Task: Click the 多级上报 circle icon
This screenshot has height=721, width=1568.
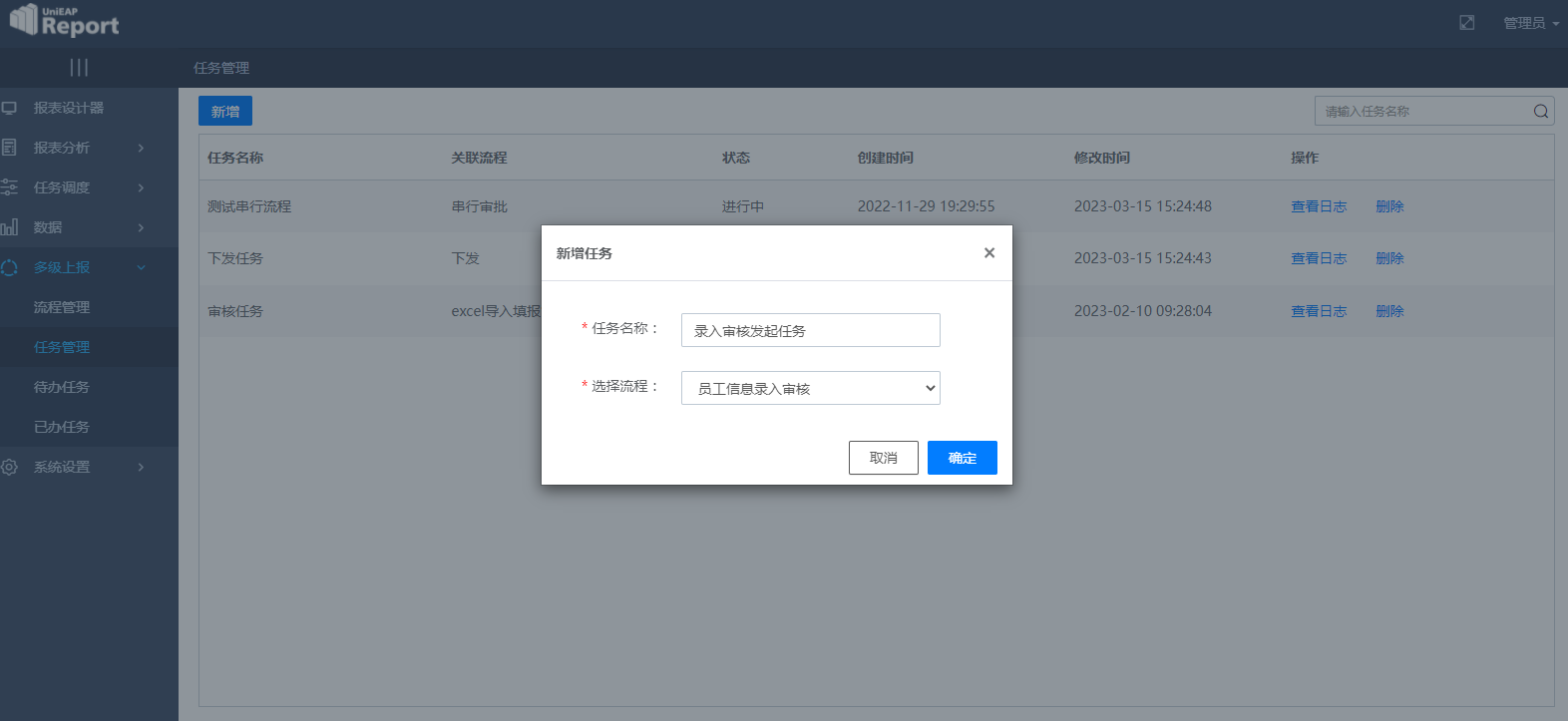Action: (9, 267)
